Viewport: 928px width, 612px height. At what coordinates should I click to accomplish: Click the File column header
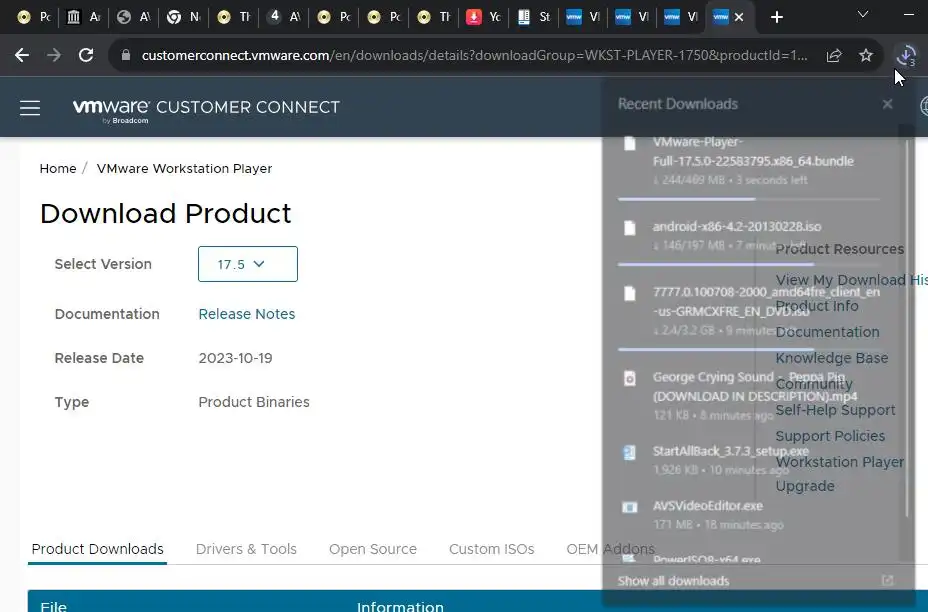53,606
